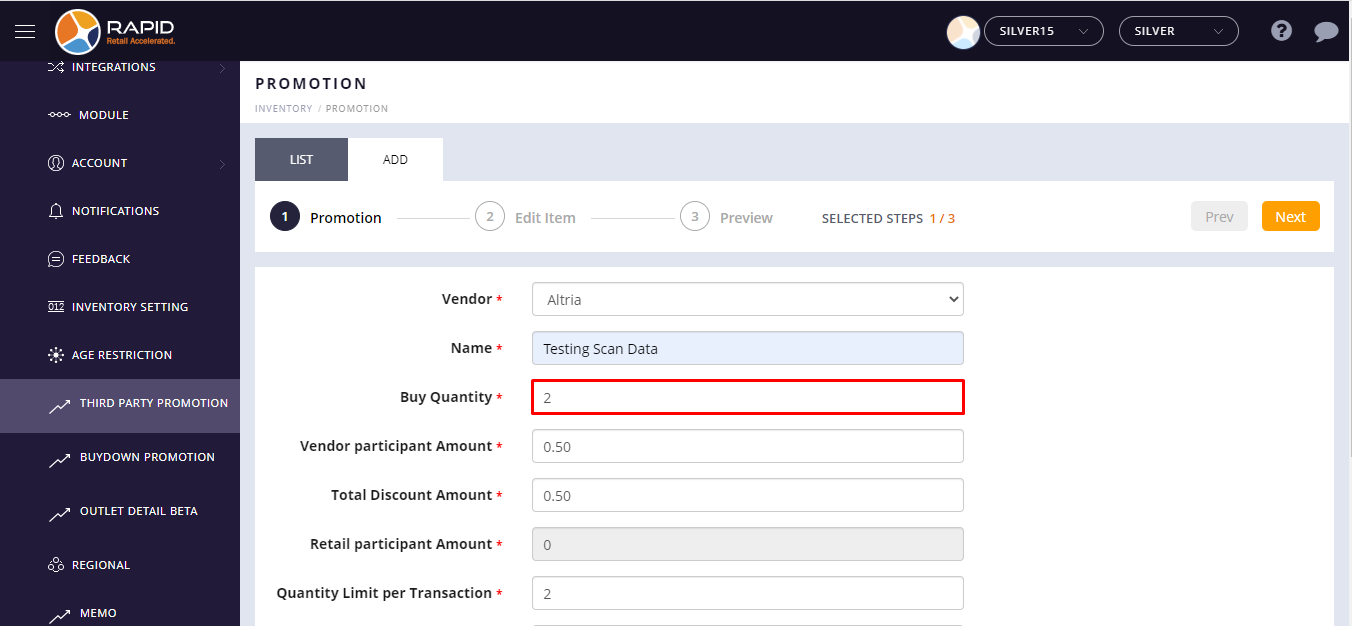Image resolution: width=1352 pixels, height=626 pixels.
Task: Click the Inventory Setting icon
Action: [56, 307]
